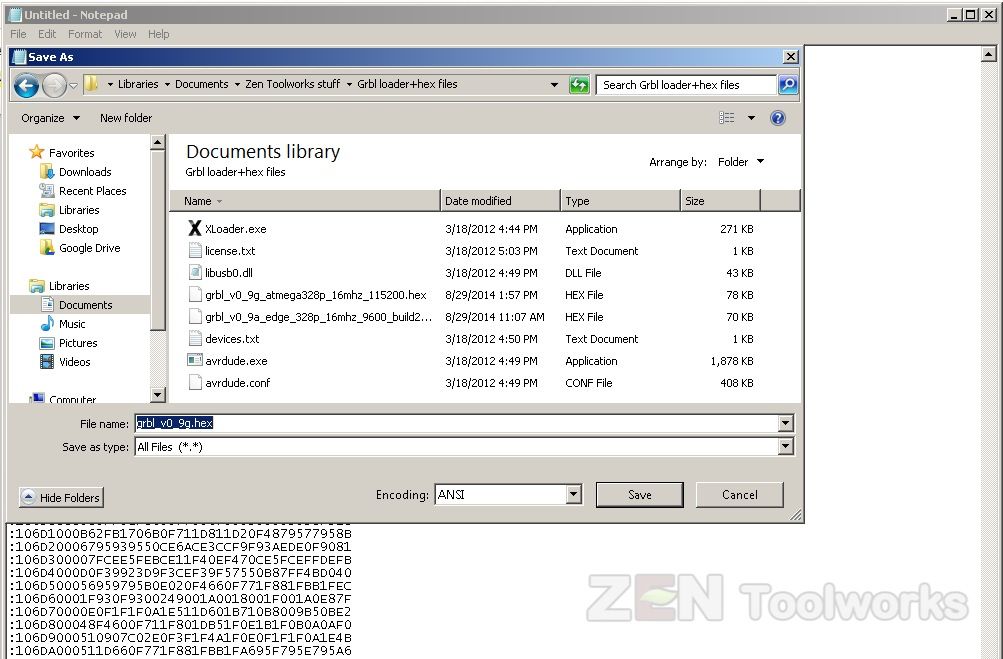Select Google Drive in Favorites
This screenshot has width=1003, height=659.
pyautogui.click(x=88, y=248)
